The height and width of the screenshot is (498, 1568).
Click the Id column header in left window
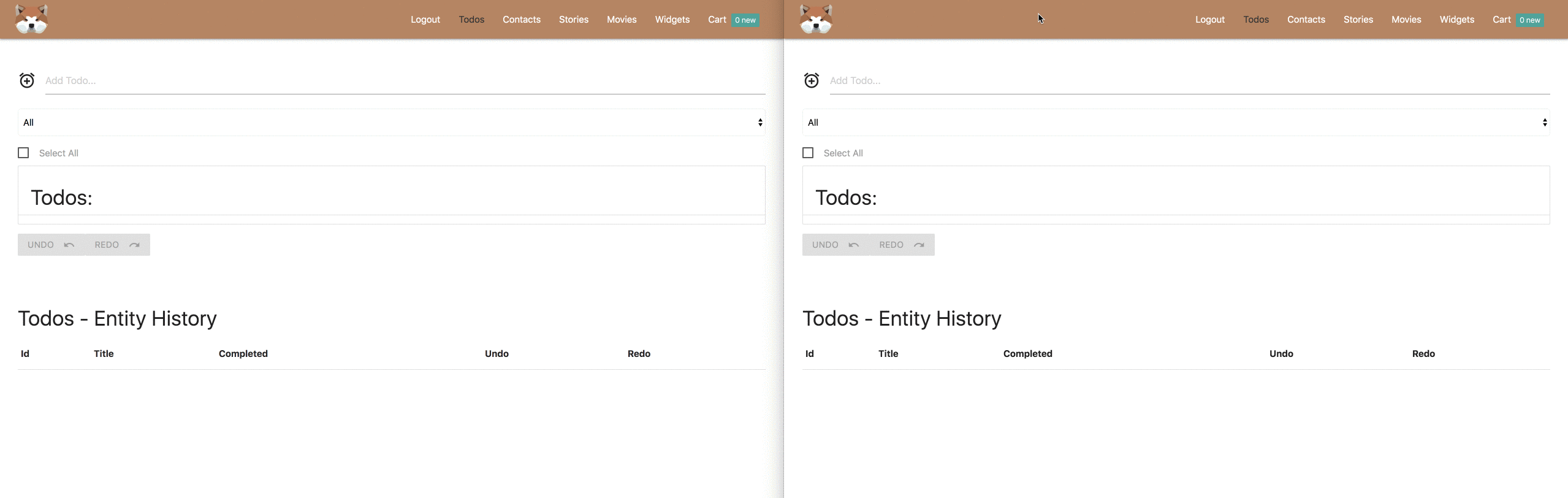pyautogui.click(x=25, y=354)
